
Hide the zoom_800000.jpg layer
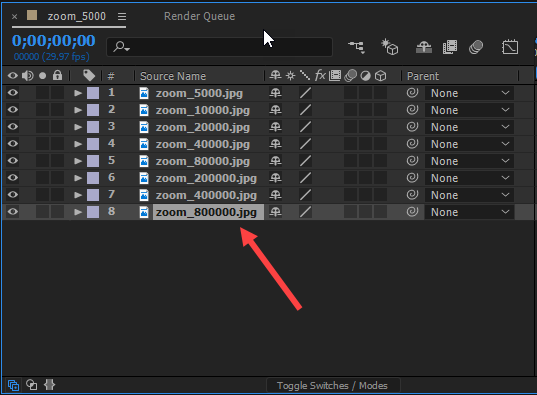[x=13, y=212]
